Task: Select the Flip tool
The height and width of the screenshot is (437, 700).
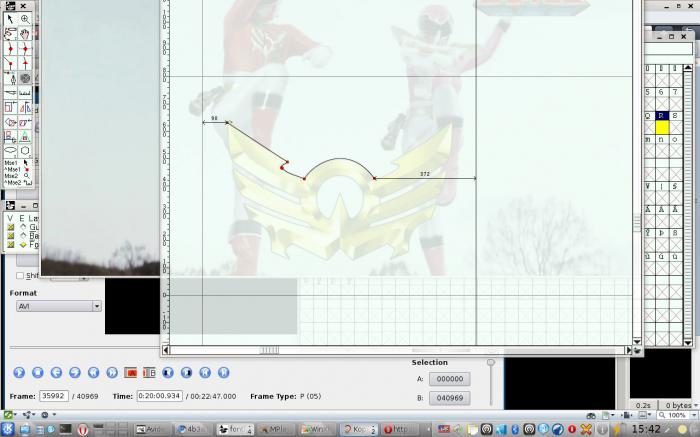Action: (x=25, y=107)
